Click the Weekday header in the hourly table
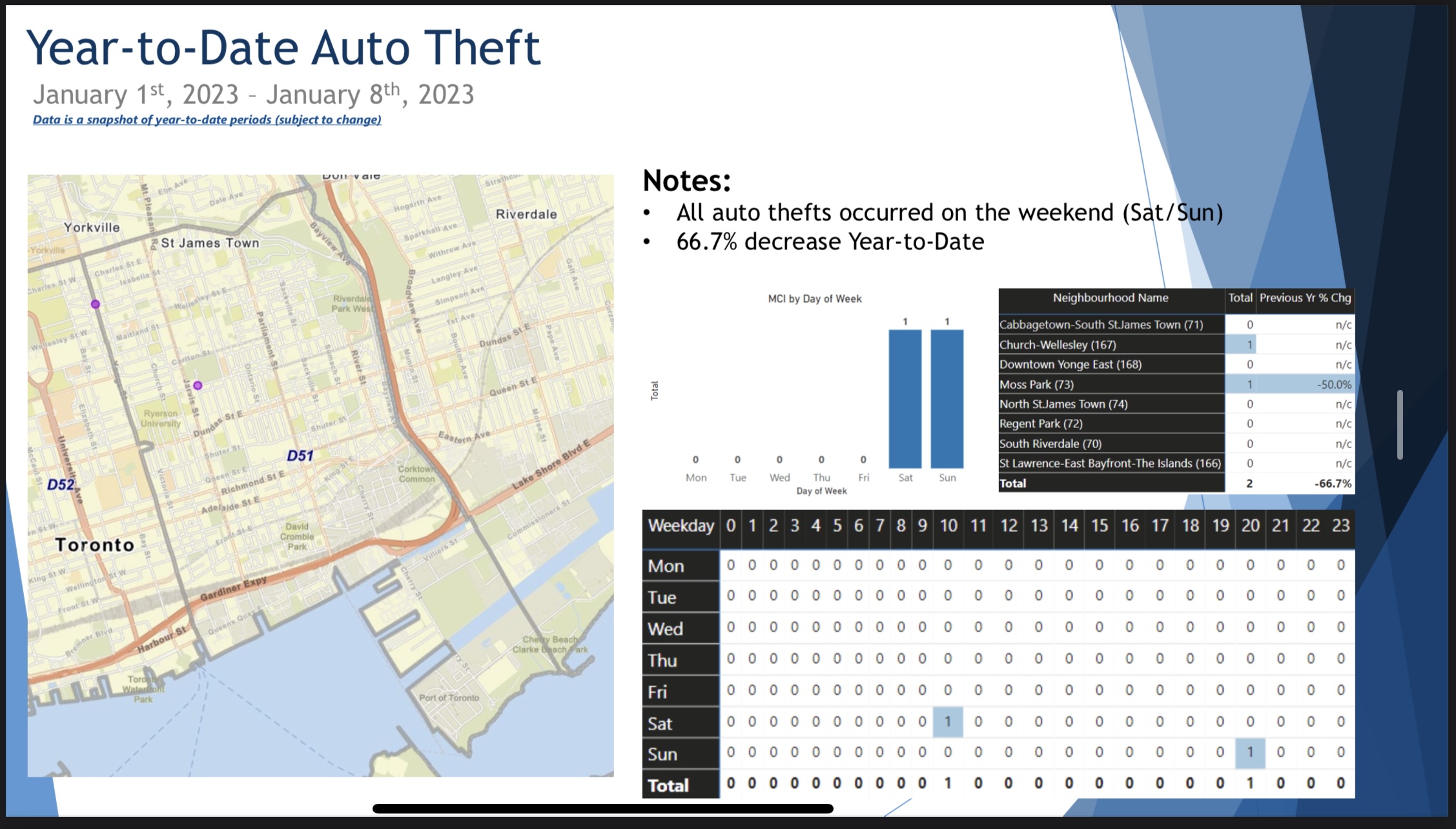 point(681,526)
